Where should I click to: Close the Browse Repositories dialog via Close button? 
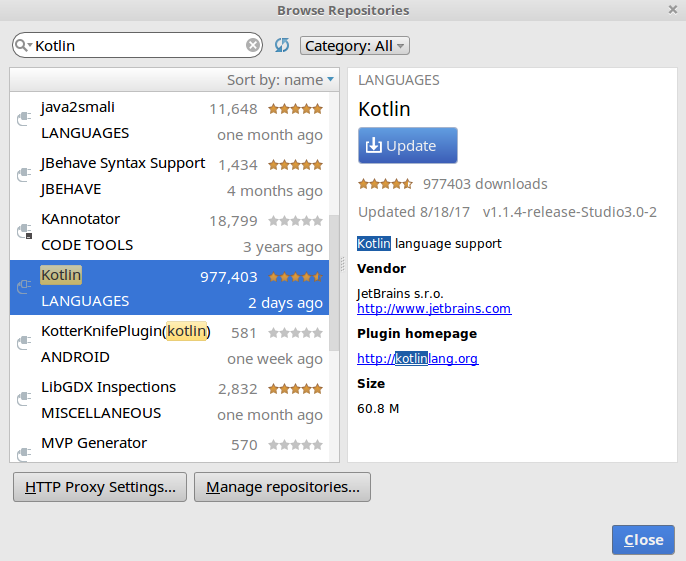643,540
